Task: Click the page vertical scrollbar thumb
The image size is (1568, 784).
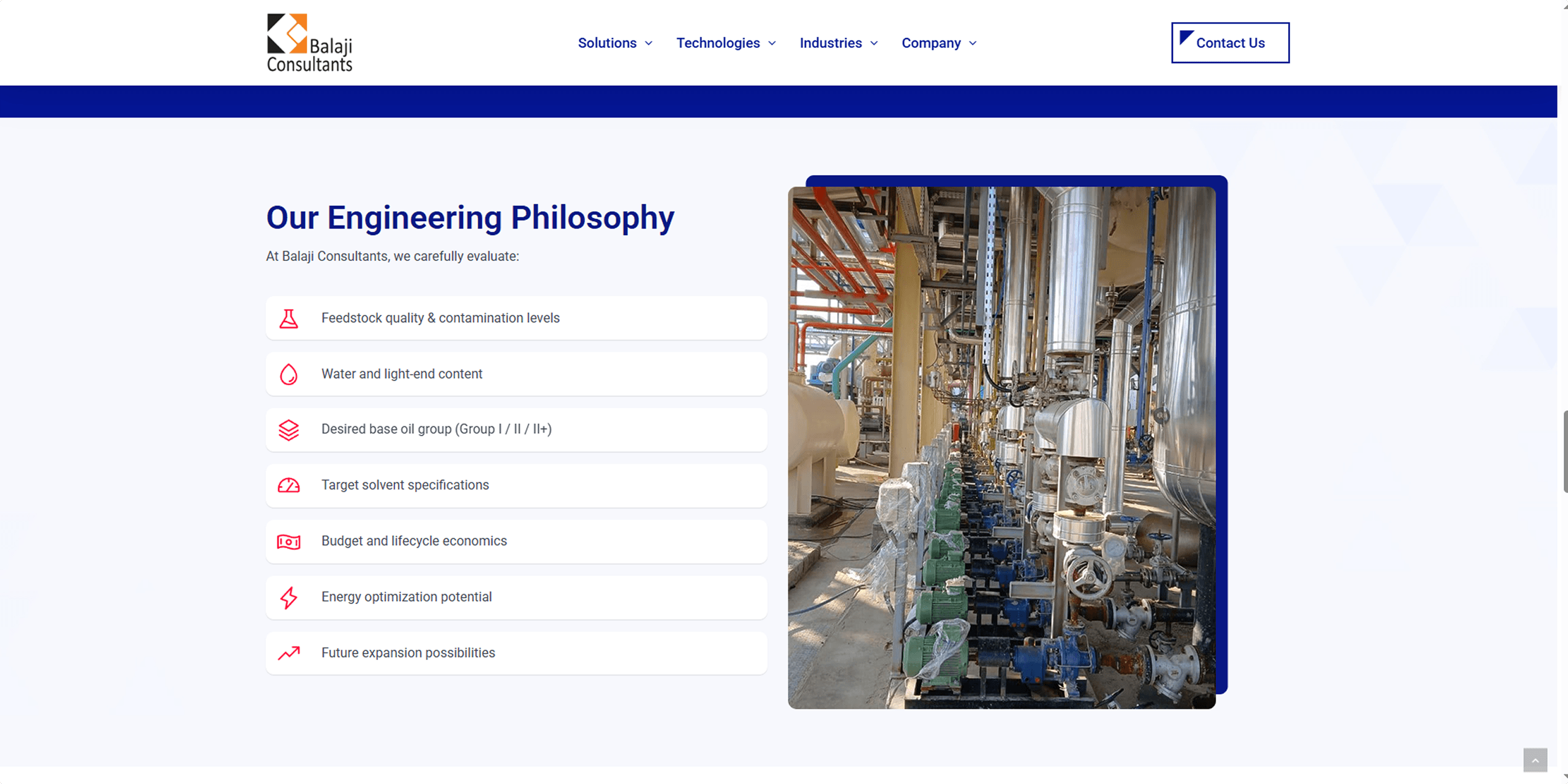Action: click(1564, 452)
